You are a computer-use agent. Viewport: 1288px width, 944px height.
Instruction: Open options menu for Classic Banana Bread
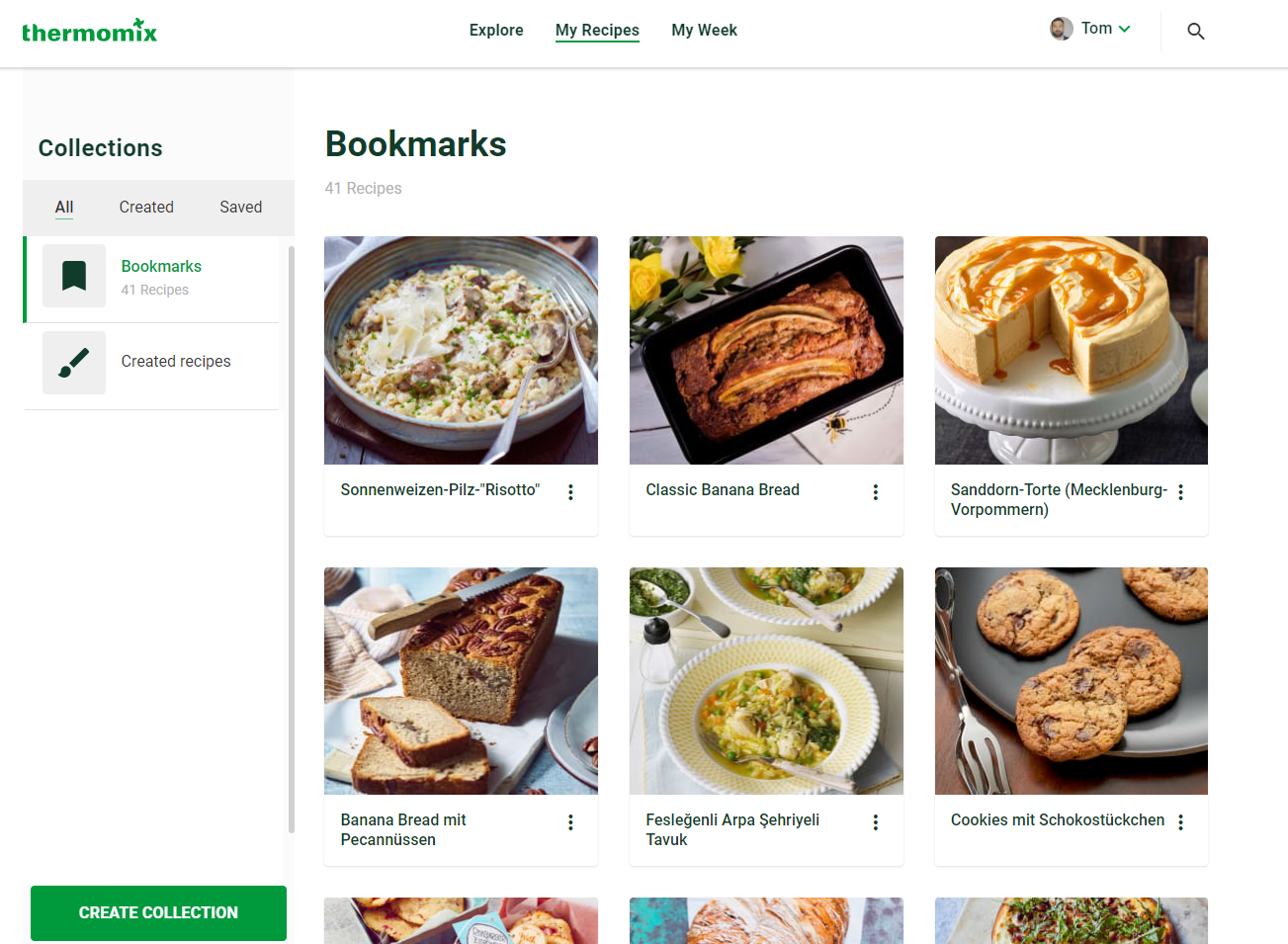(876, 492)
